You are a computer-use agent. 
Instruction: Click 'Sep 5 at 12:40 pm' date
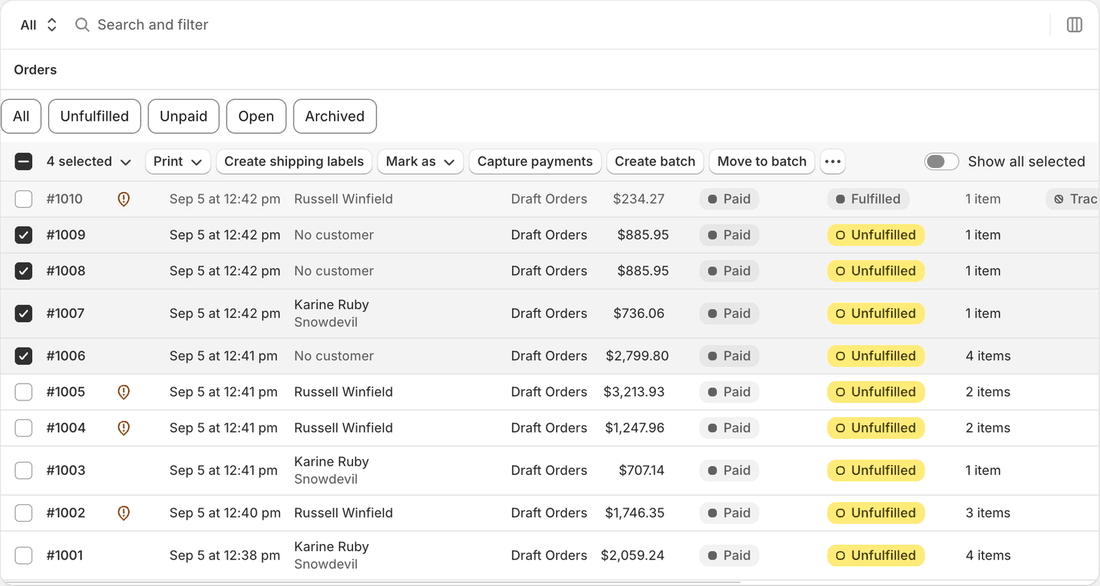[x=224, y=513]
